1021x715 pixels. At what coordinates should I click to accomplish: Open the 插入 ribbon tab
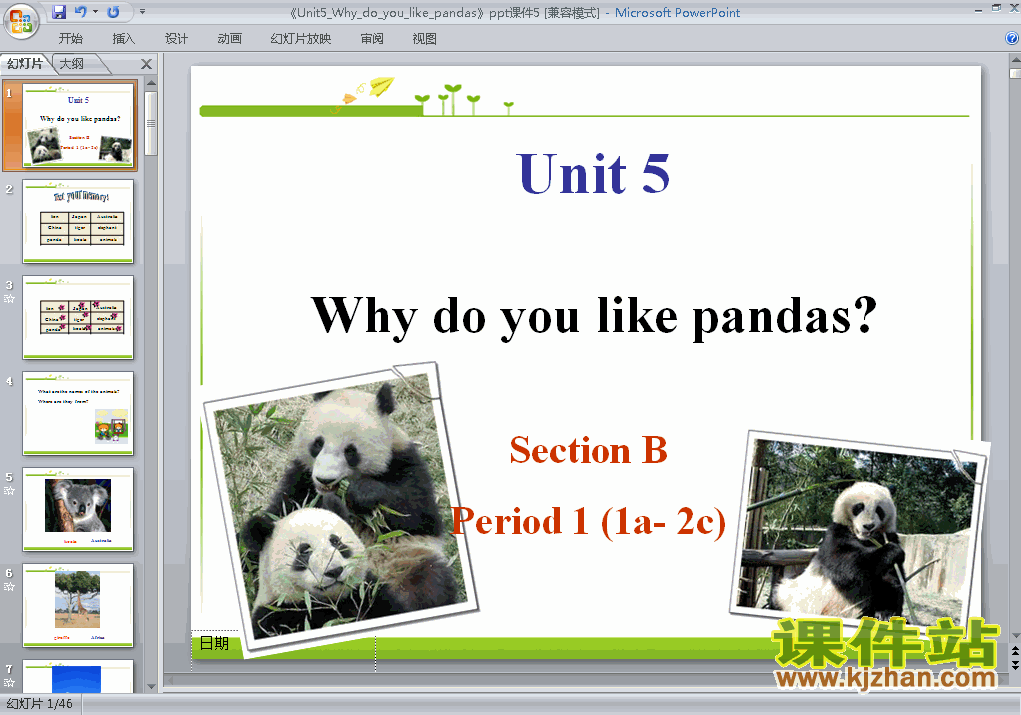coord(124,38)
